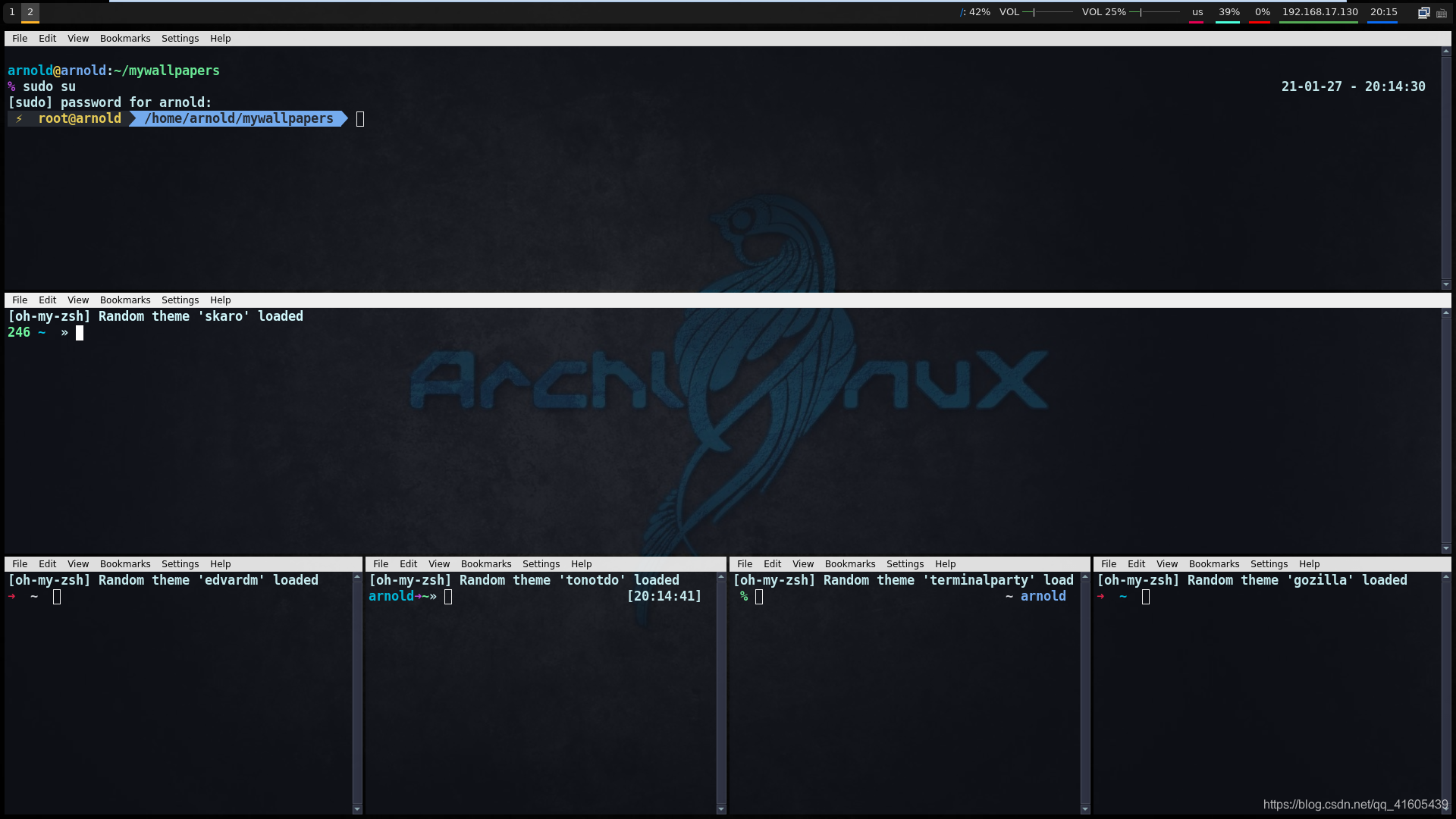
Task: Open Help menu in gozilla terminal
Action: pyautogui.click(x=1309, y=564)
